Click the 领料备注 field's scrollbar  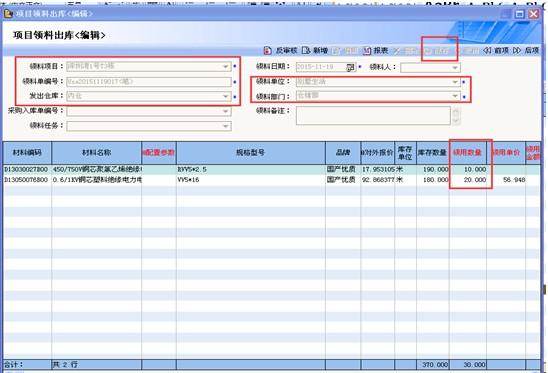pyautogui.click(x=455, y=116)
